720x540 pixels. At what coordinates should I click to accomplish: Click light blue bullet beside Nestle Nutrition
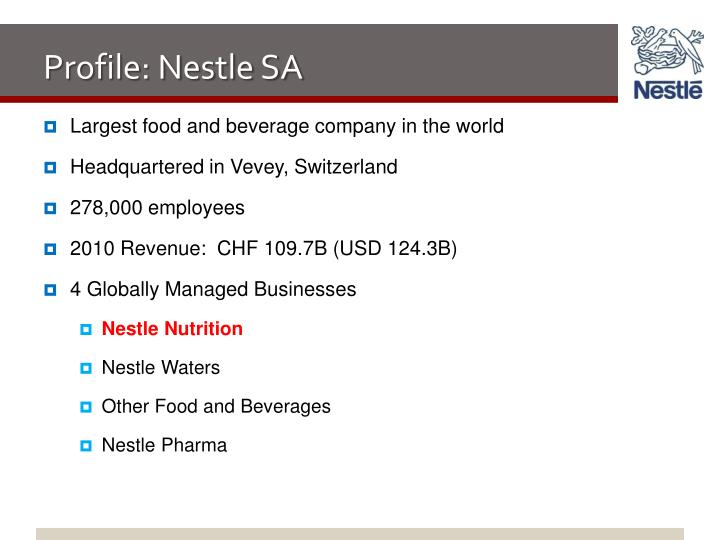(86, 329)
